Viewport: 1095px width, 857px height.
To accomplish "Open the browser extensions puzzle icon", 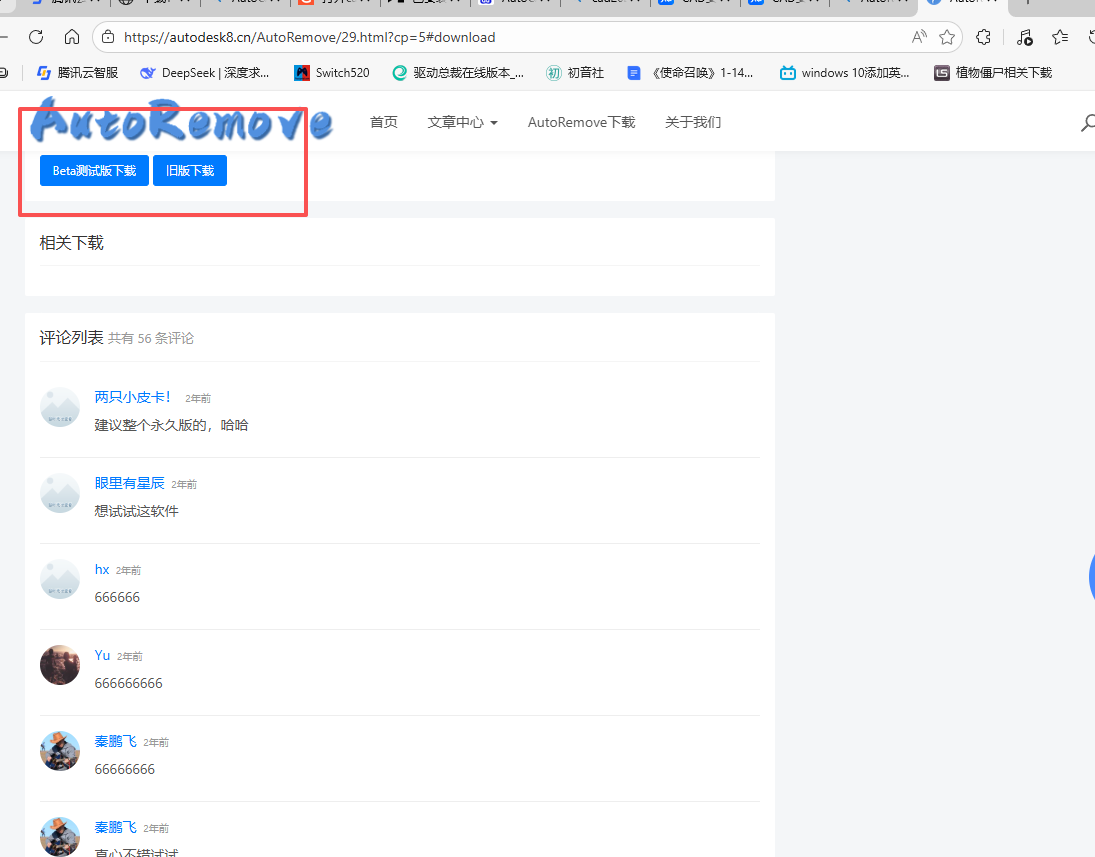I will pos(983,37).
